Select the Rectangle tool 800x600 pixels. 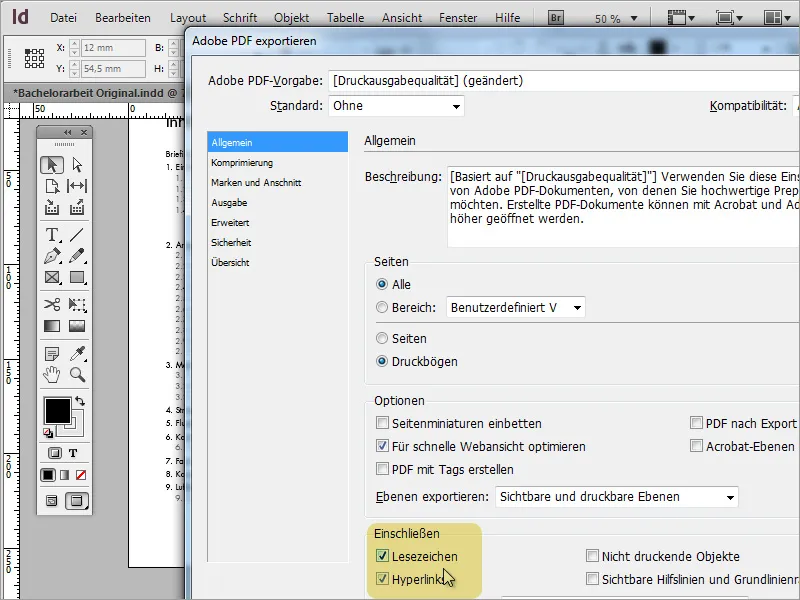pos(77,277)
